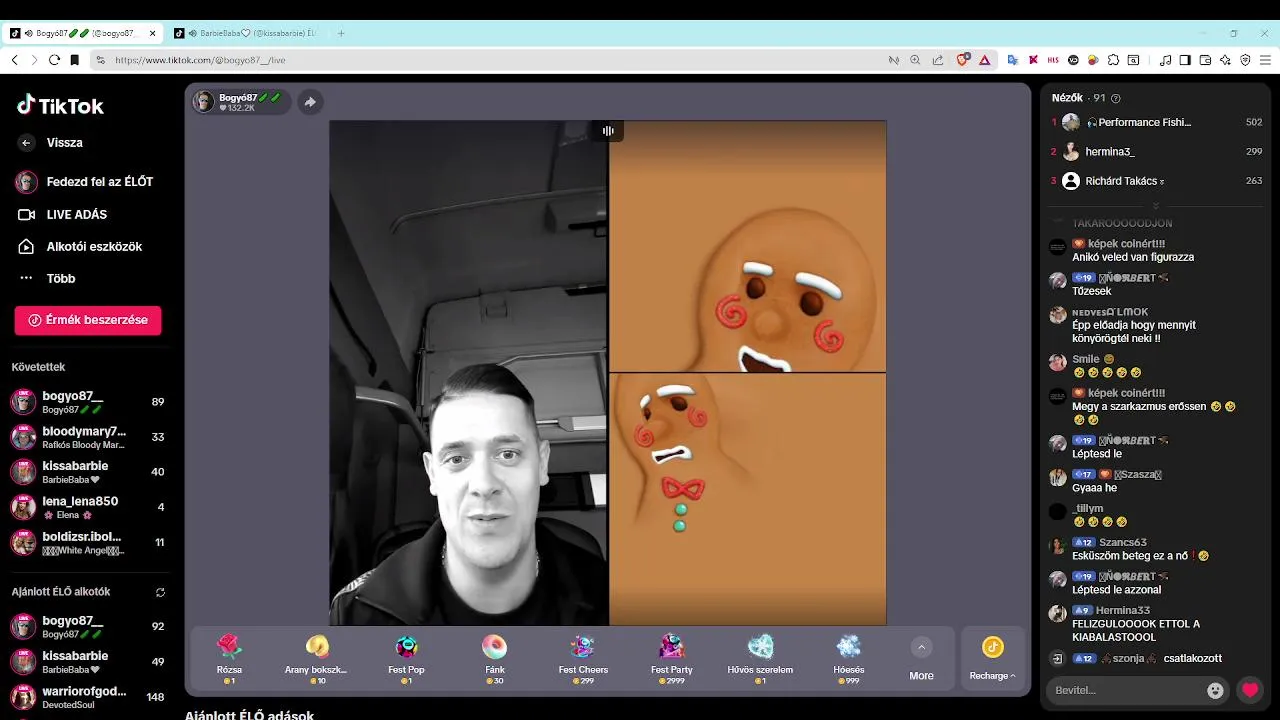Switch to the Bogyó87 tab

pyautogui.click(x=84, y=33)
